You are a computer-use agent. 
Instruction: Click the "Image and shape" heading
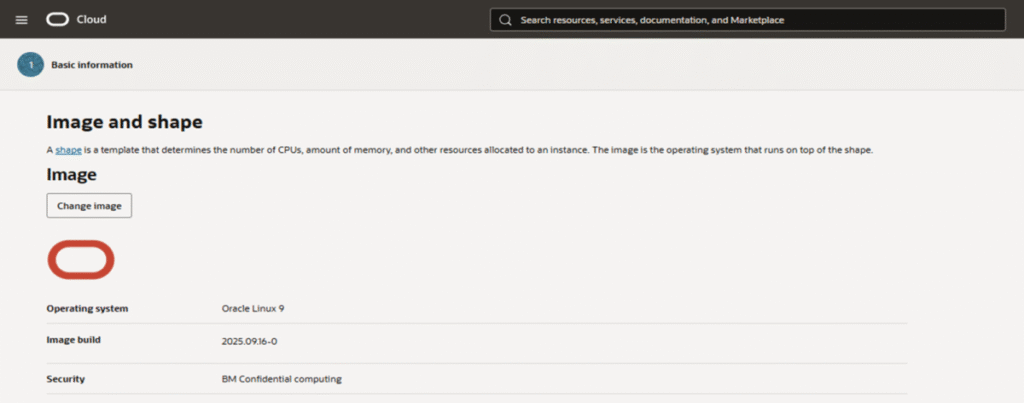coord(124,122)
